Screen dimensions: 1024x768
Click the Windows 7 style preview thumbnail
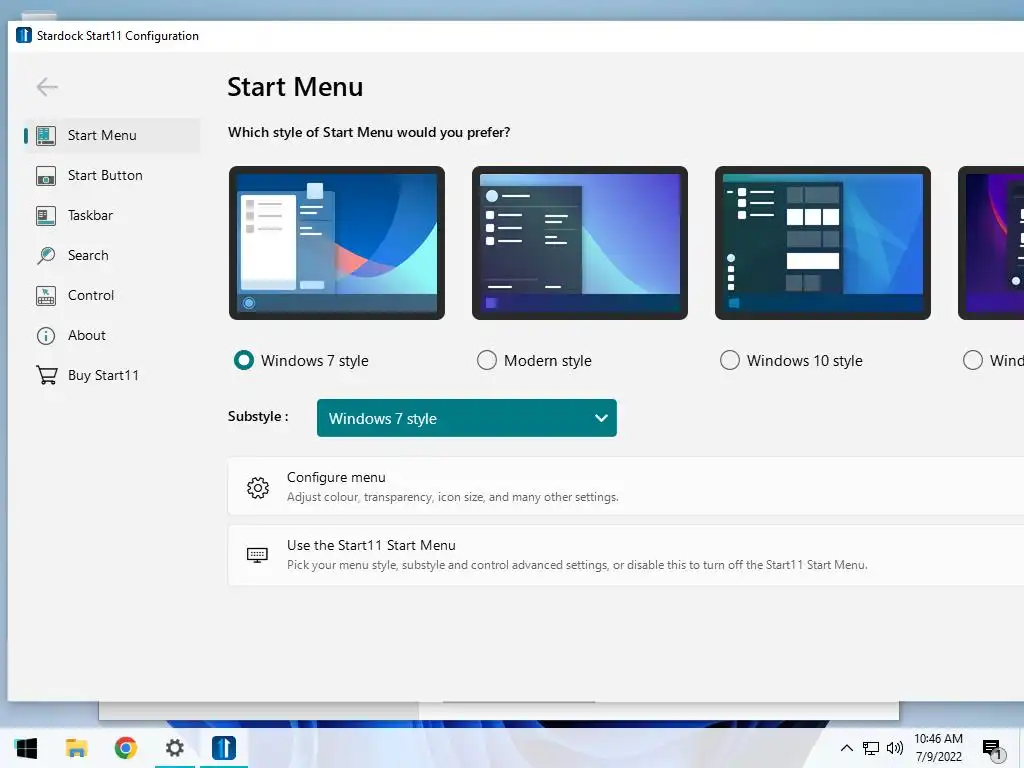pyautogui.click(x=337, y=243)
